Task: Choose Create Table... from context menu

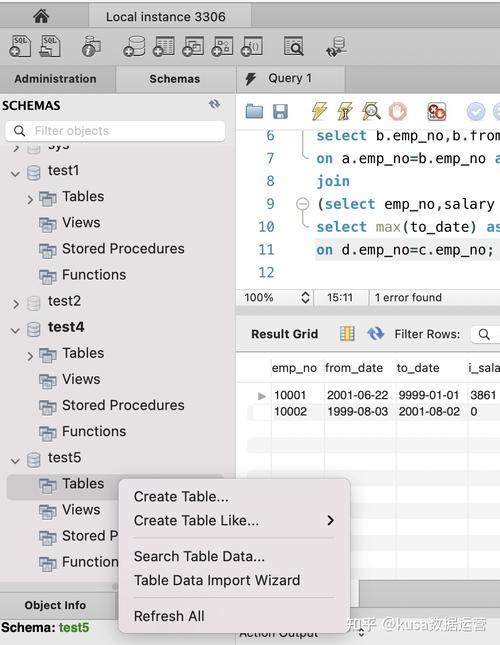Action: (x=181, y=497)
